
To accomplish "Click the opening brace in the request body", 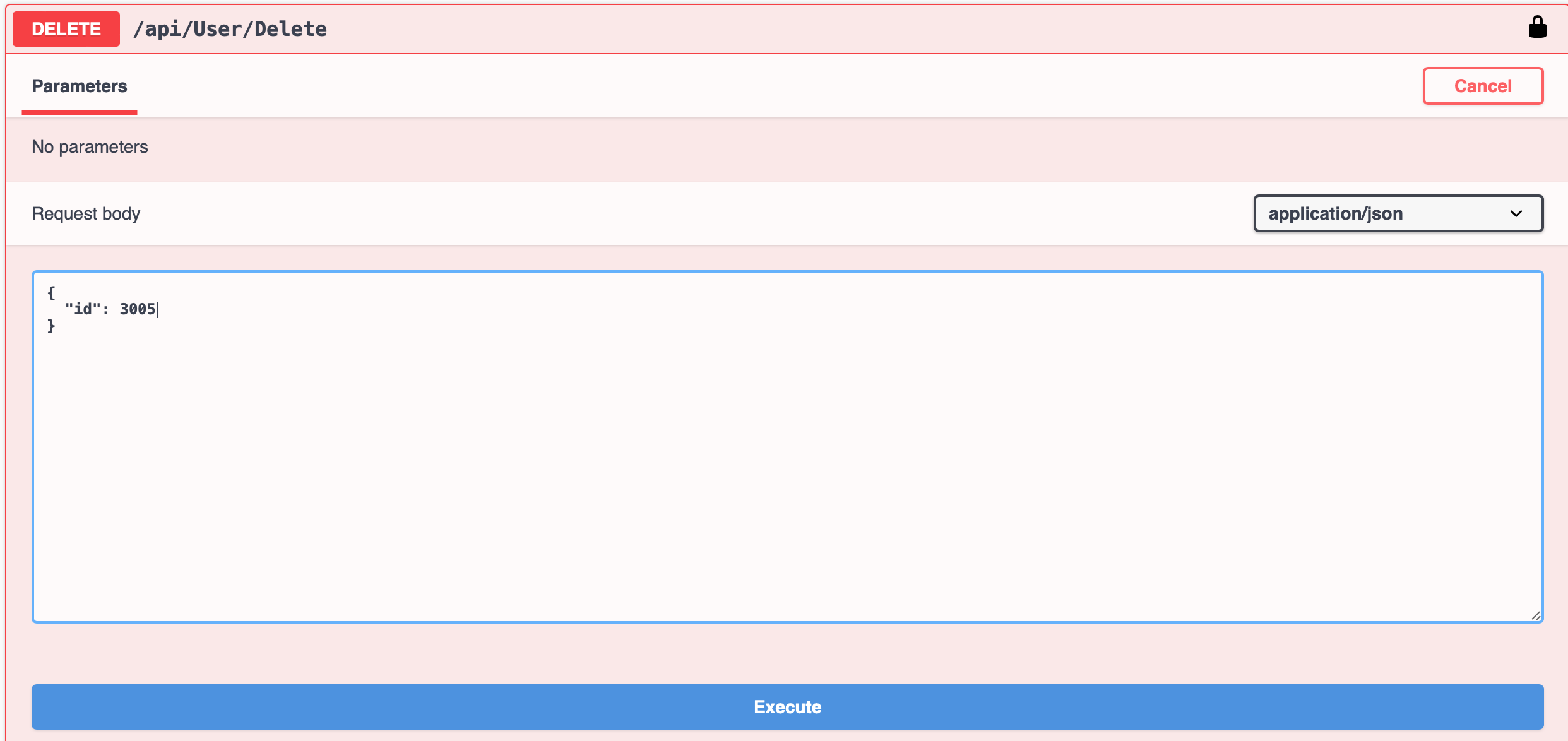I will click(x=51, y=293).
